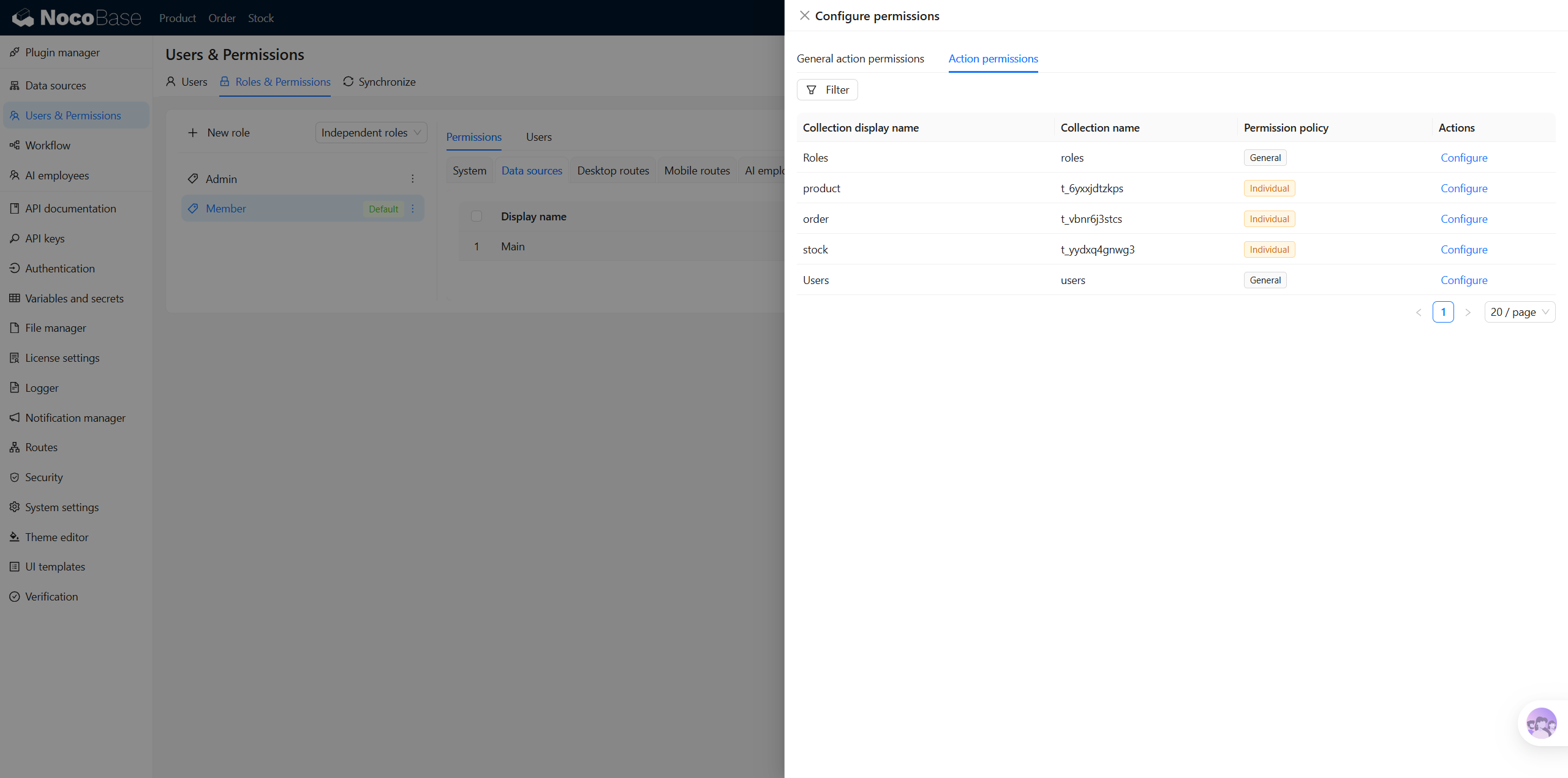
Task: Open the Plugin manager
Action: point(62,52)
